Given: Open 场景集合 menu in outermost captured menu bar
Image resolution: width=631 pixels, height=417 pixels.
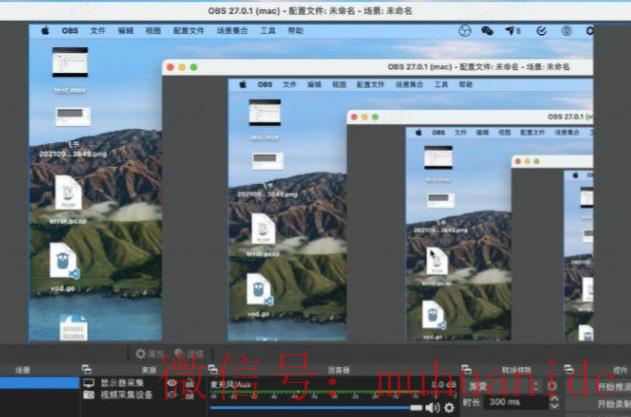Looking at the screenshot, I should tap(232, 31).
